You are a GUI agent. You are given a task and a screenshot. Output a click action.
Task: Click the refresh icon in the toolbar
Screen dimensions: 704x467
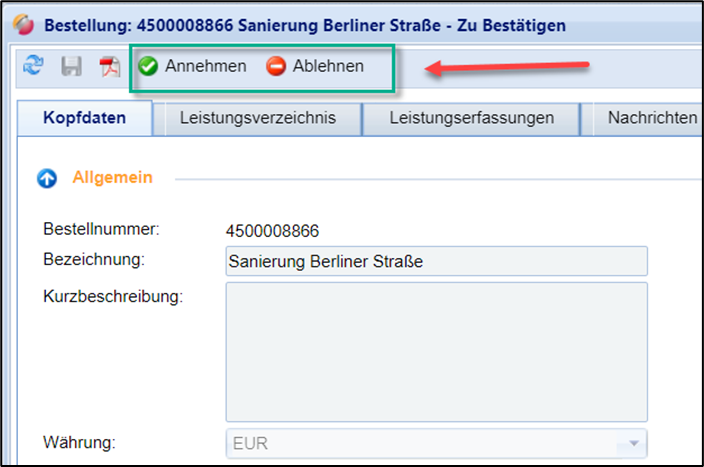(34, 67)
